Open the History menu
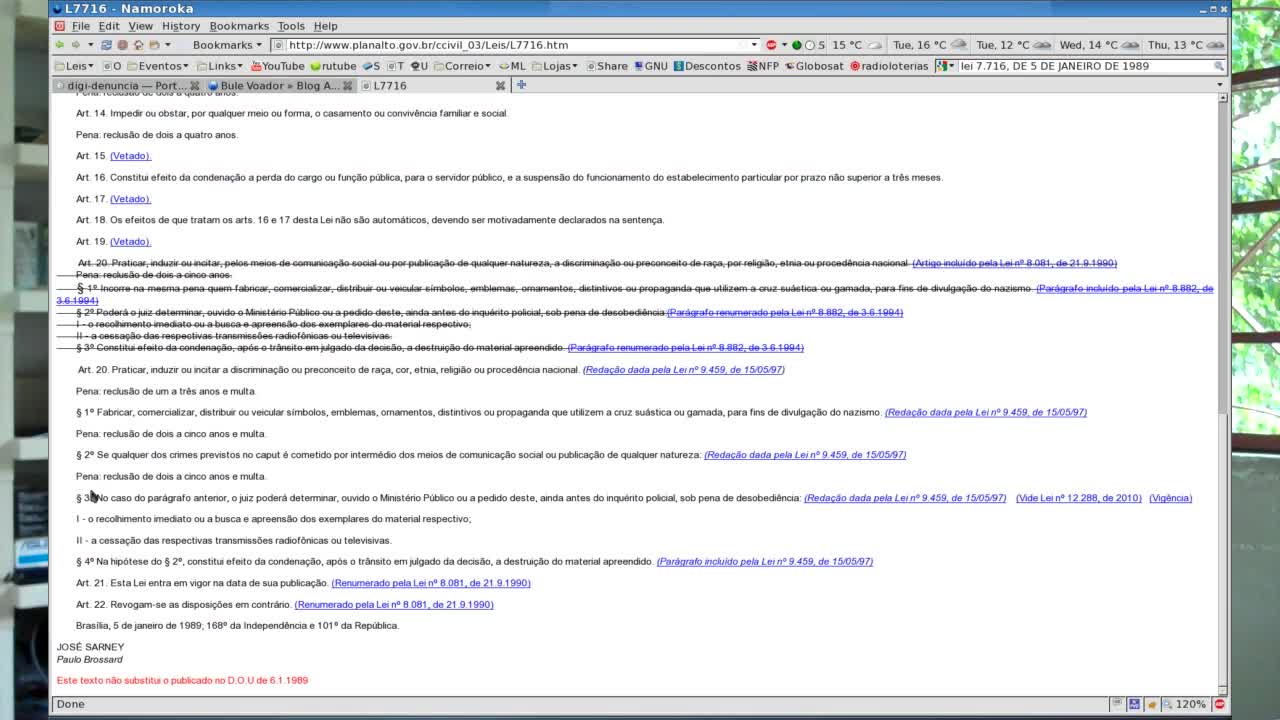1280x720 pixels. coord(181,26)
